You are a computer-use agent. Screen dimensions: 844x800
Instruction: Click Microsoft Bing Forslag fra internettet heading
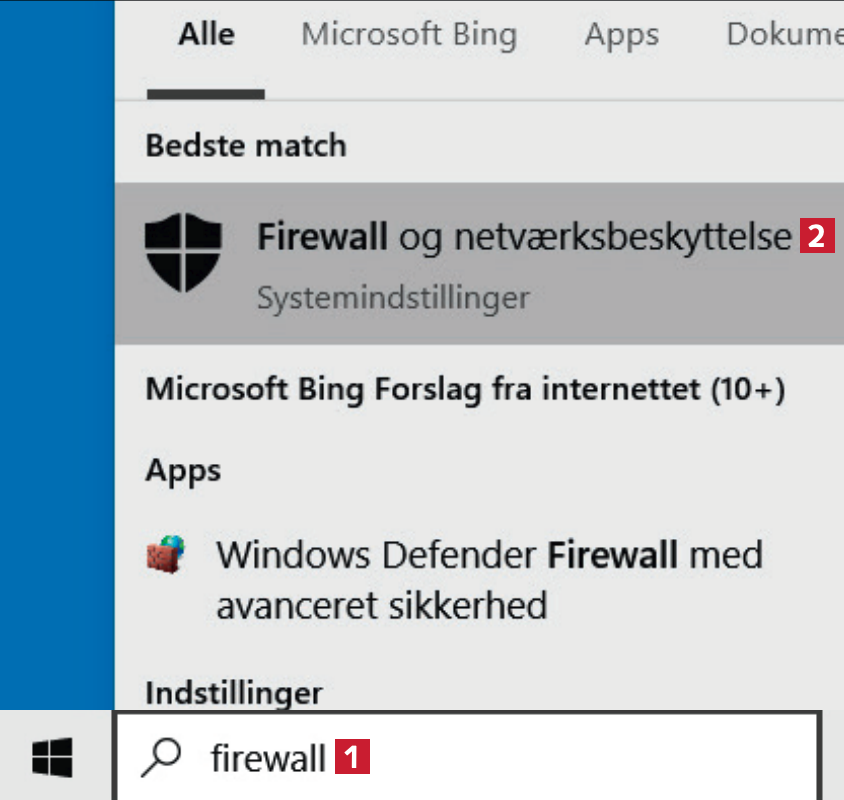coord(465,389)
